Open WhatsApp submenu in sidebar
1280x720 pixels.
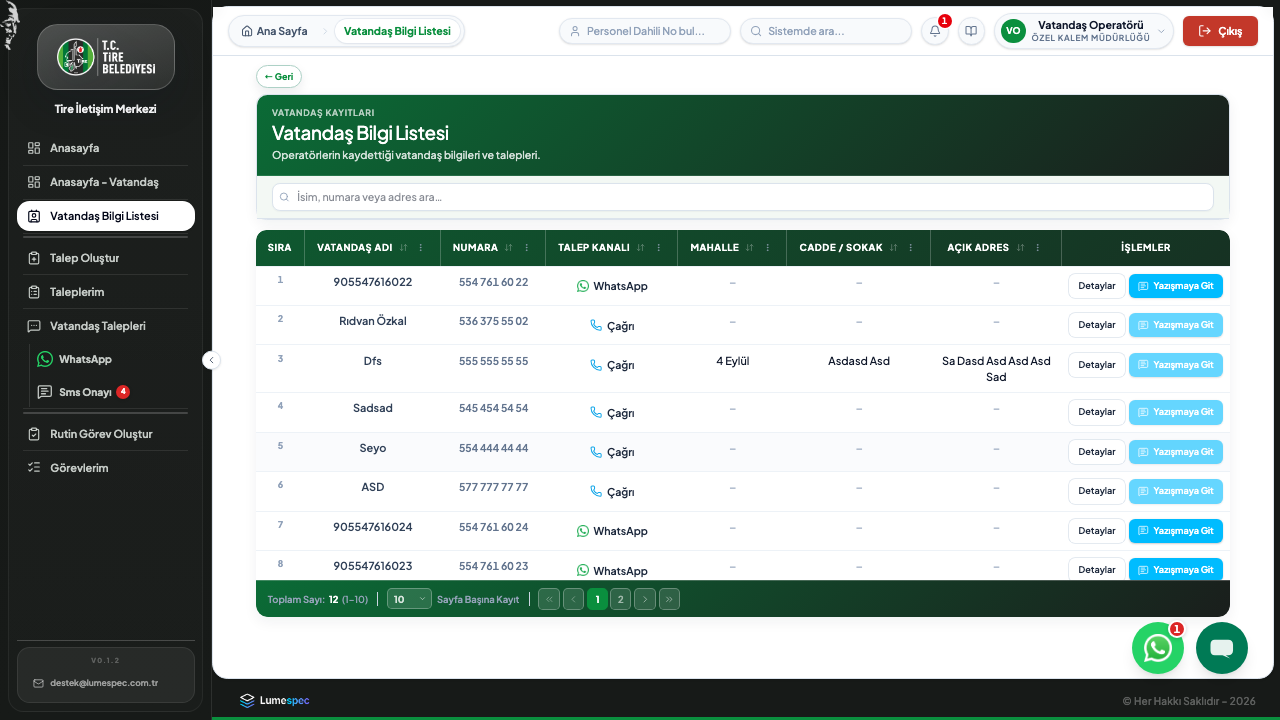pos(110,359)
